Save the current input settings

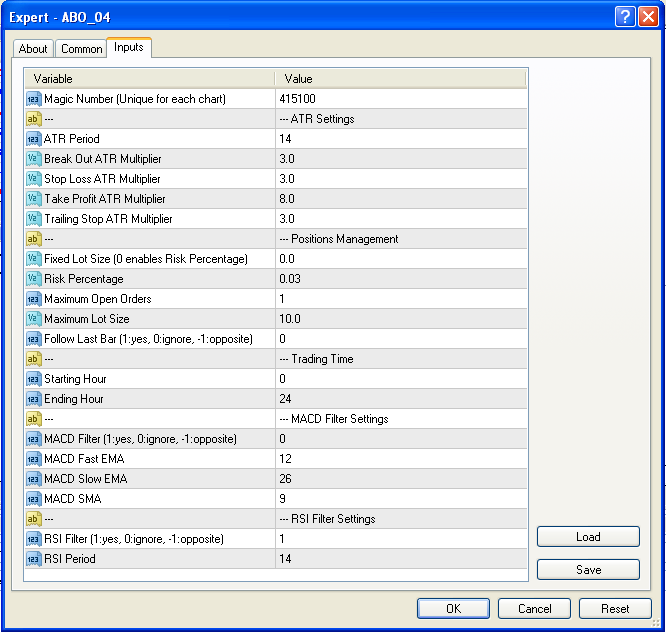point(588,569)
